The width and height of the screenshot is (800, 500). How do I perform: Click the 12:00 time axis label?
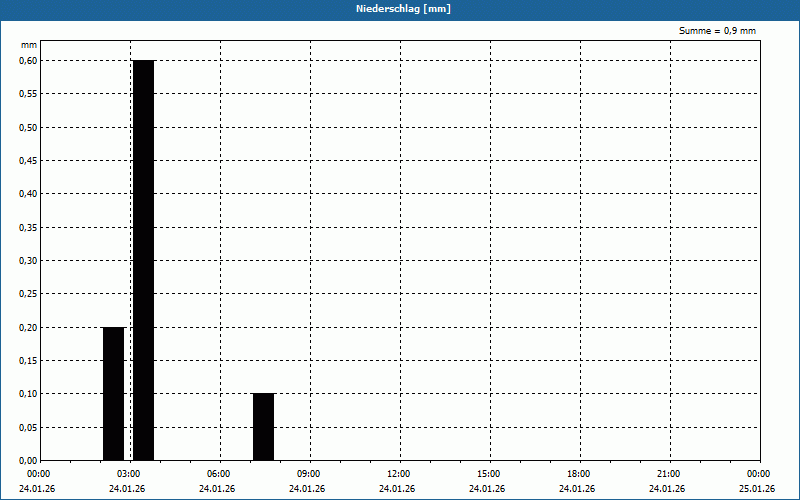(x=398, y=473)
